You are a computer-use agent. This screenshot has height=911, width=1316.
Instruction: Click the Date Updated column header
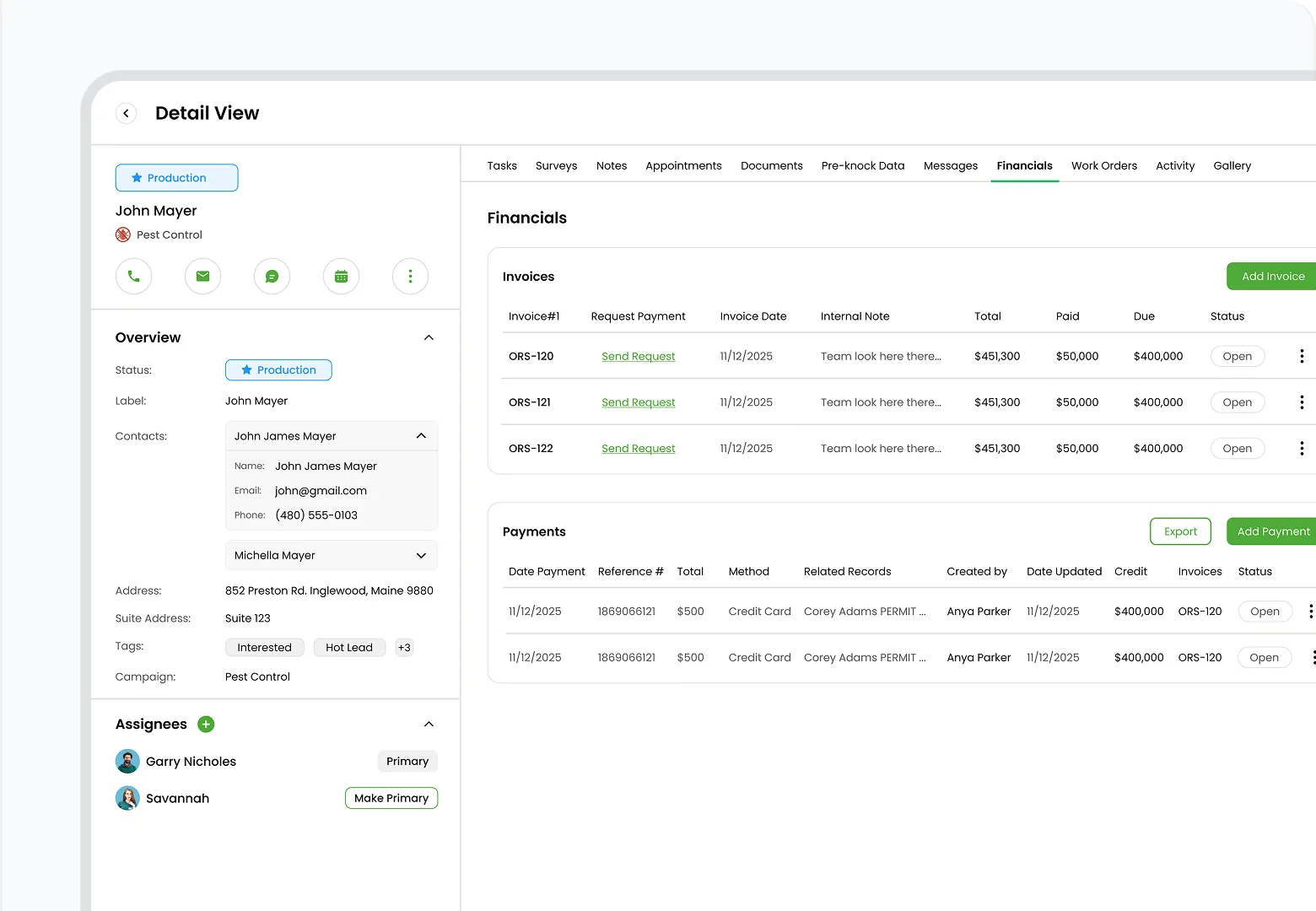[1065, 571]
